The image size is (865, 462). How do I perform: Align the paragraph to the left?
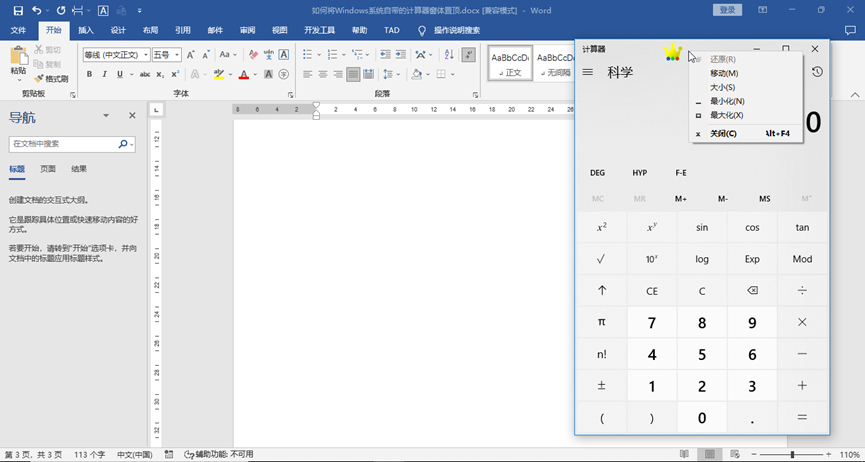point(307,74)
